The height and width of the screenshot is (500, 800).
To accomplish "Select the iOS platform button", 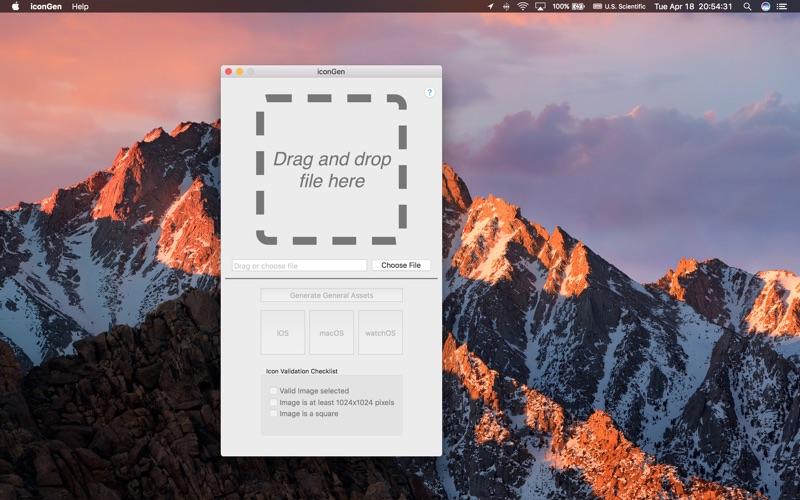I will (282, 332).
